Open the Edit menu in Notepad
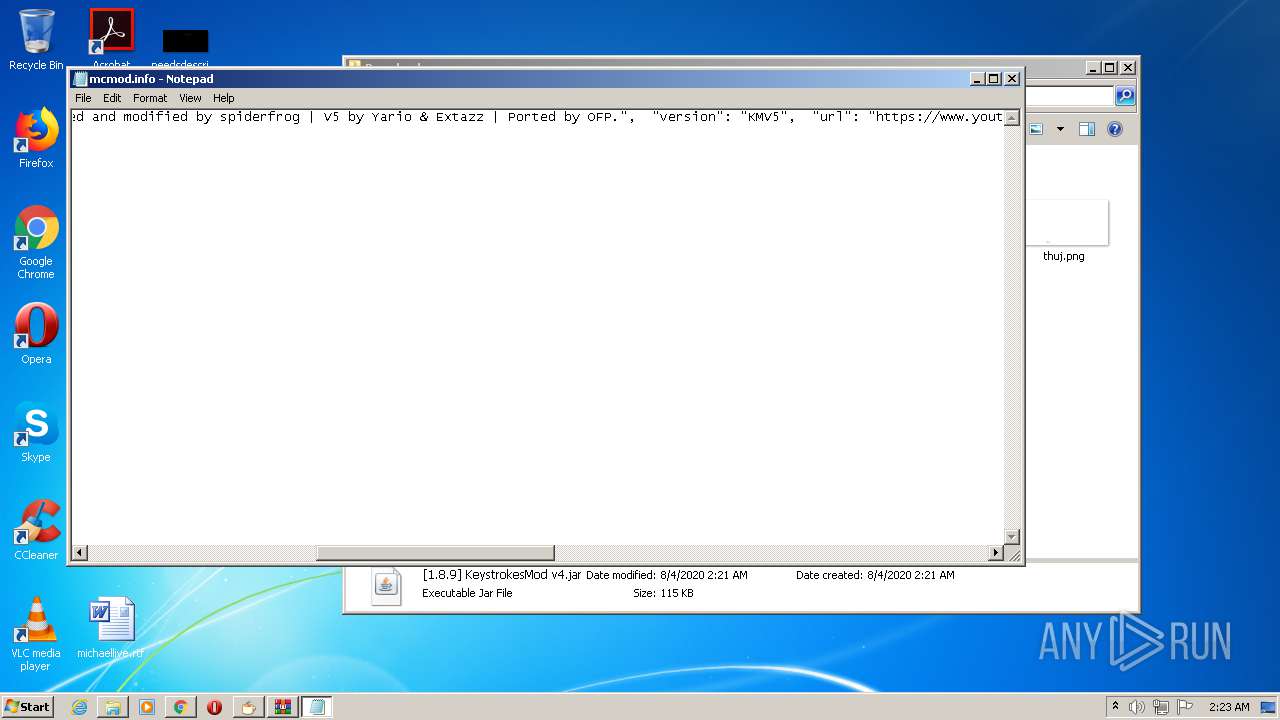 click(112, 98)
